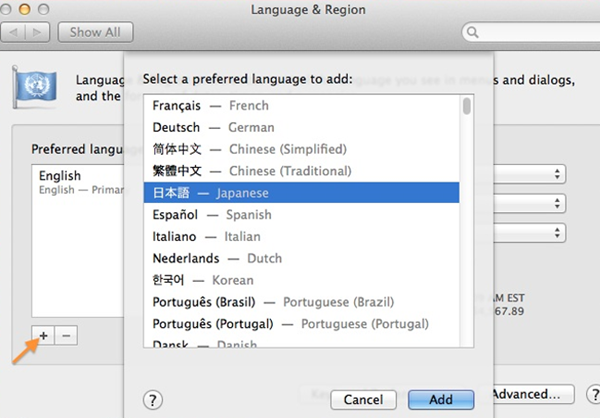Click the language list scrollbar thumb
The height and width of the screenshot is (418, 600).
click(466, 108)
